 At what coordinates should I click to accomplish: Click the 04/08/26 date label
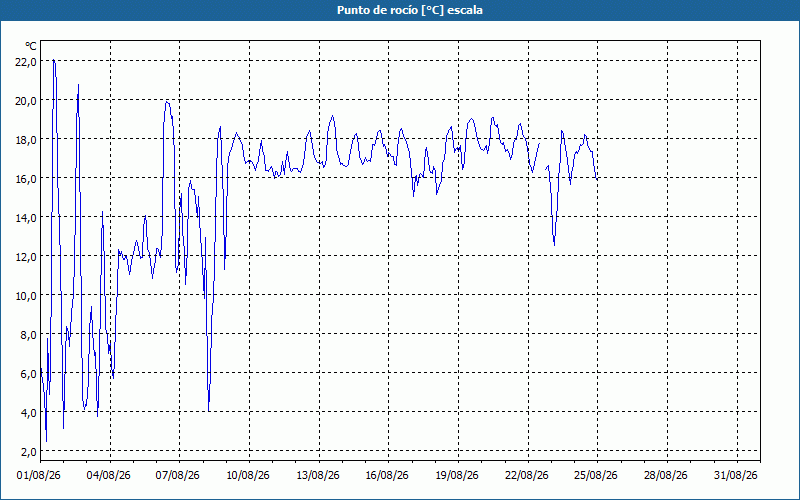109,475
